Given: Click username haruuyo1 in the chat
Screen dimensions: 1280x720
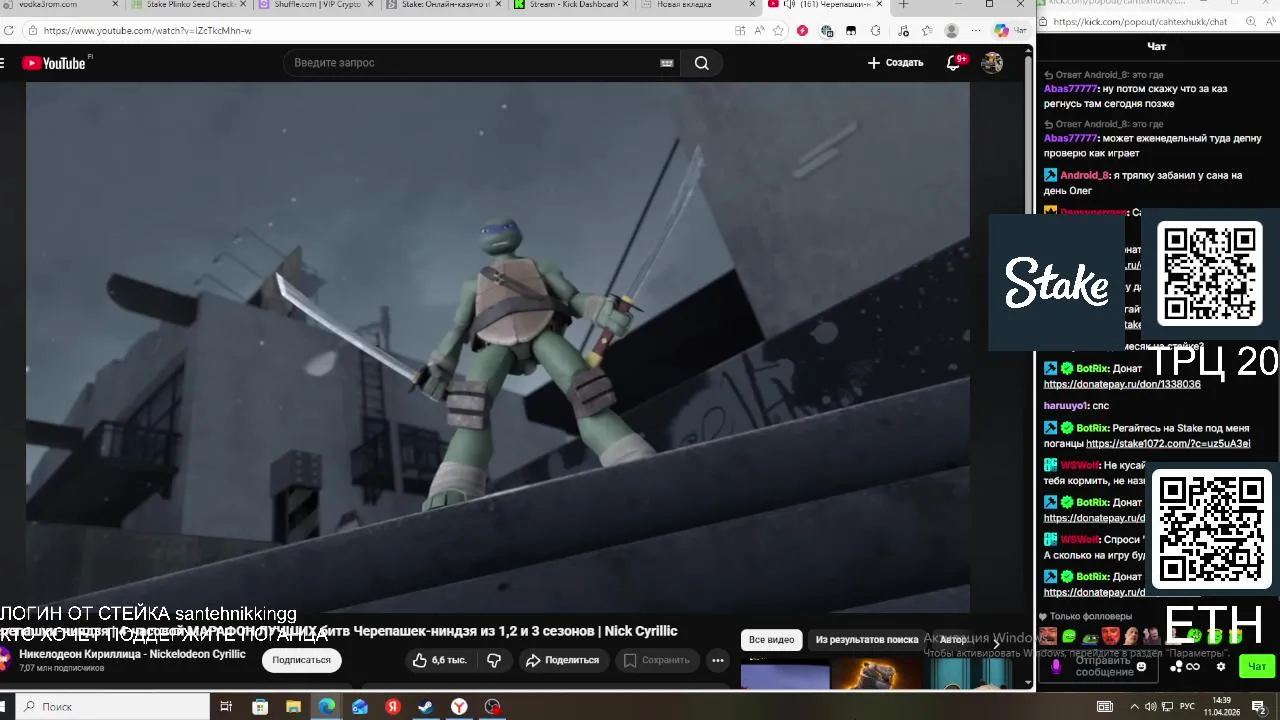Looking at the screenshot, I should [1066, 406].
